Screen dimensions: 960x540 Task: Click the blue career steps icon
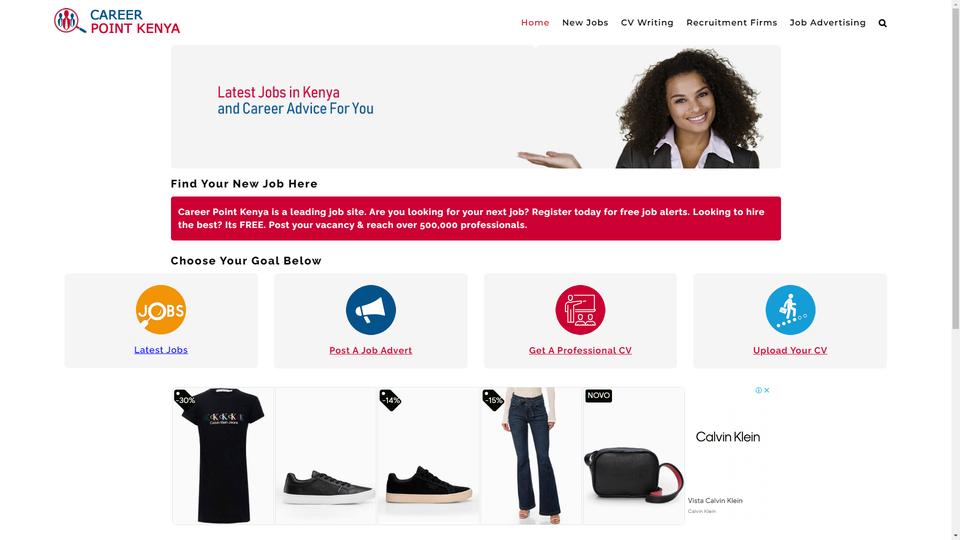pos(790,310)
